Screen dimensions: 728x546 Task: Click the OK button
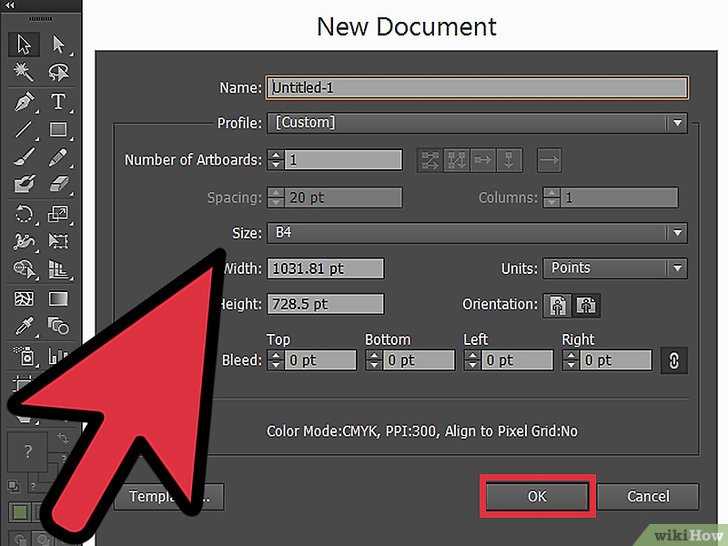pos(537,496)
